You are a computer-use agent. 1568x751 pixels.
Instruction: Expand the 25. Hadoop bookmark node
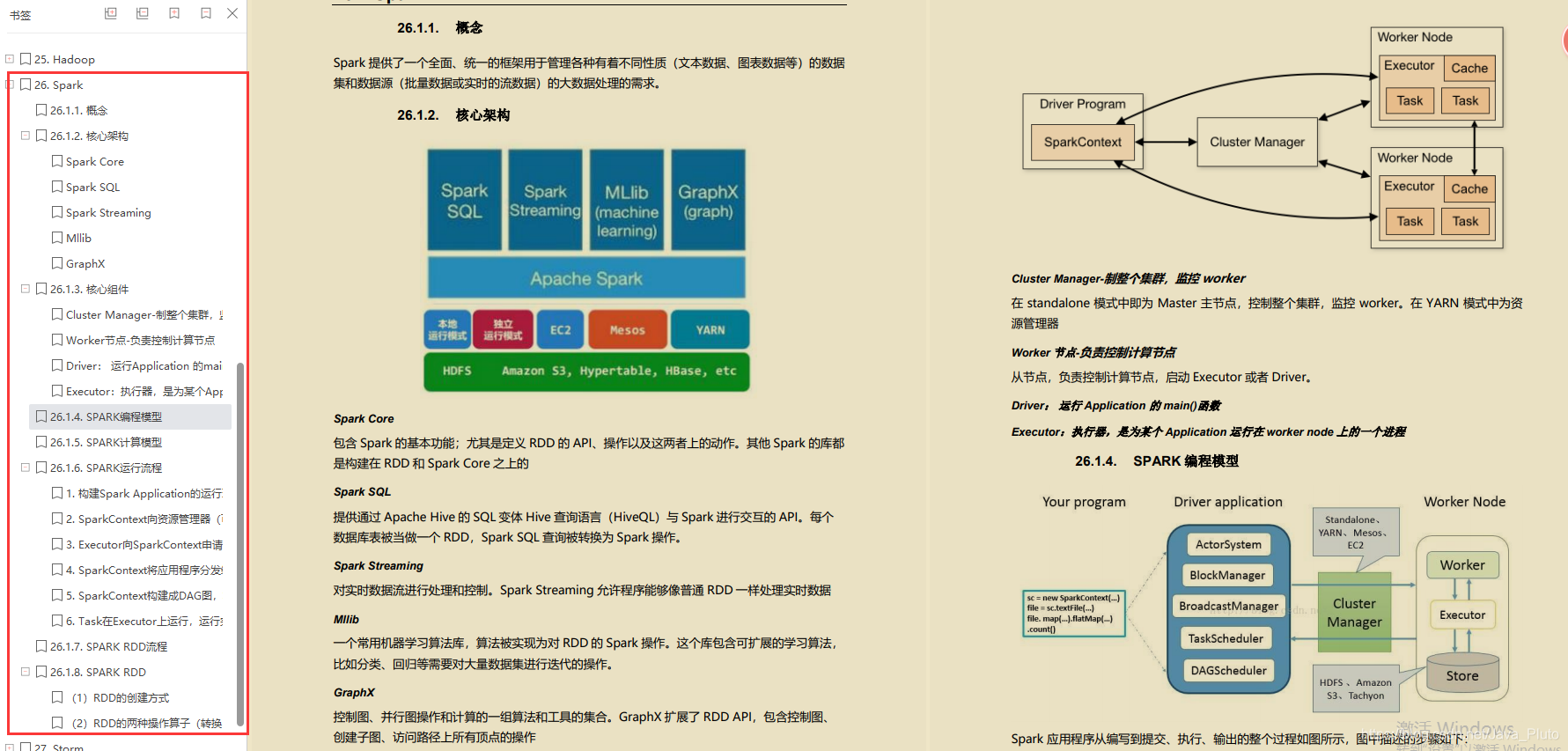pyautogui.click(x=10, y=59)
